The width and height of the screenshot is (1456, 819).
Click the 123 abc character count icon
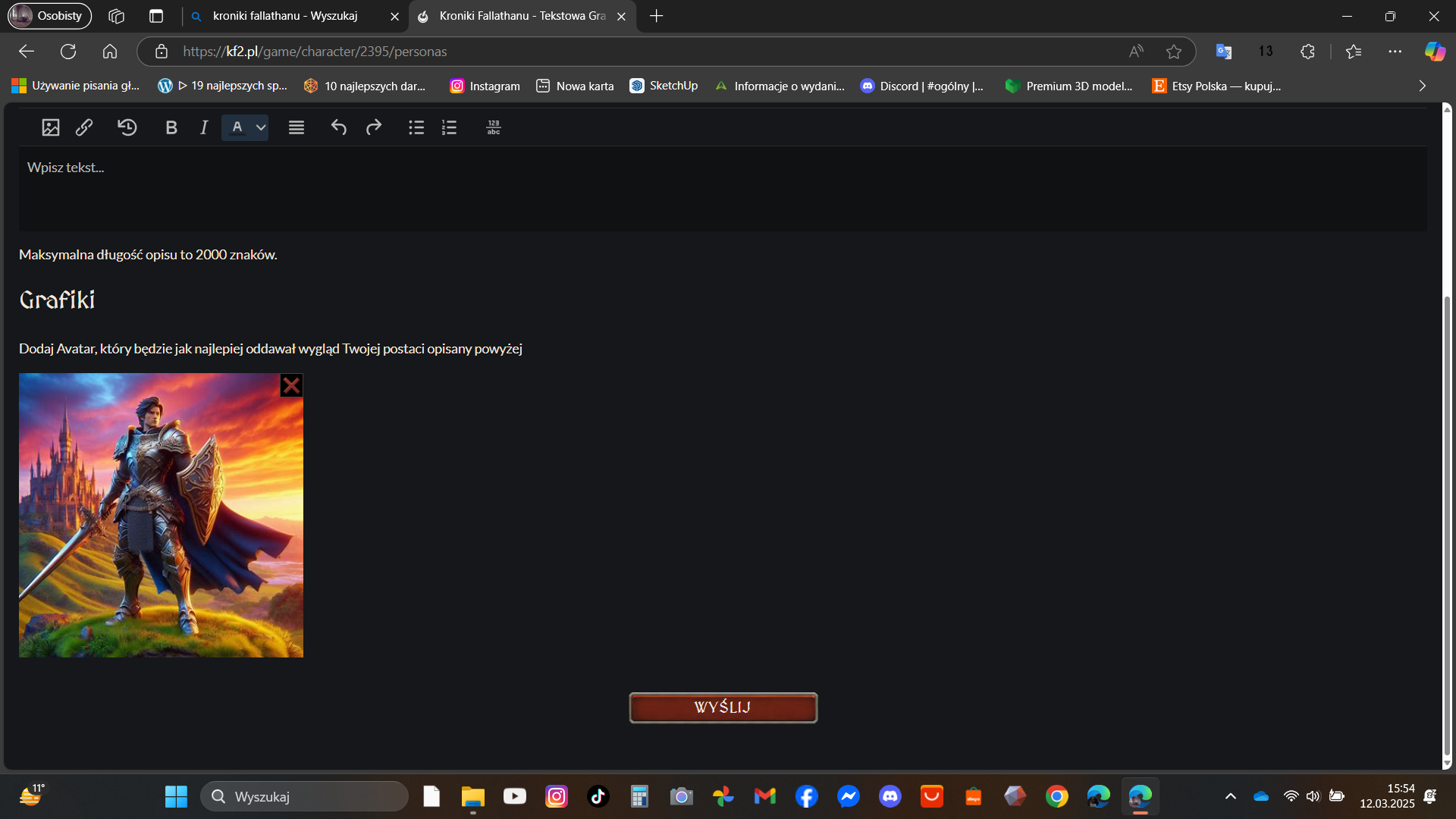494,127
